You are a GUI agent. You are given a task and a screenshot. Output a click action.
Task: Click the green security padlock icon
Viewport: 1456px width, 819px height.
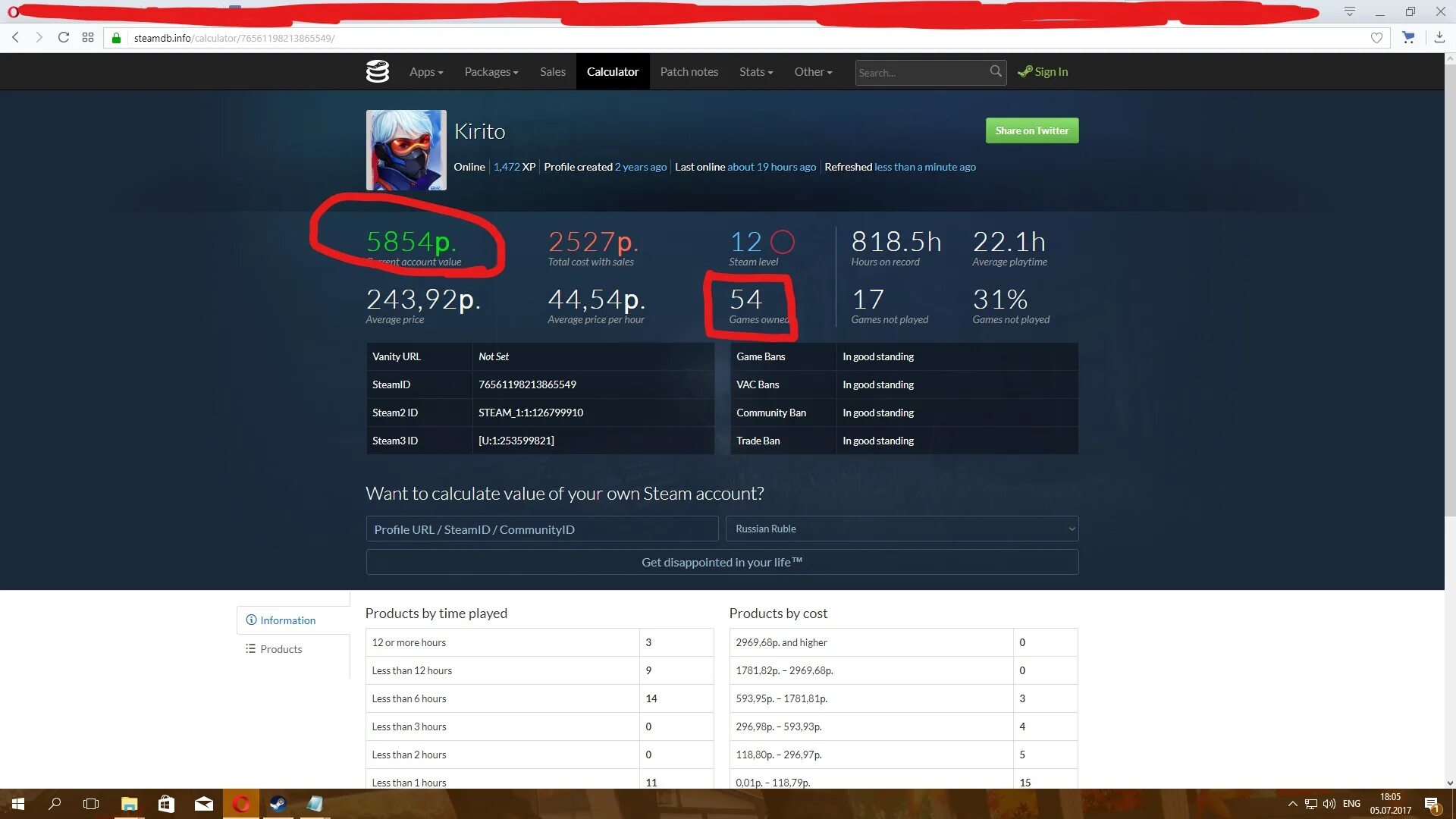coord(116,38)
